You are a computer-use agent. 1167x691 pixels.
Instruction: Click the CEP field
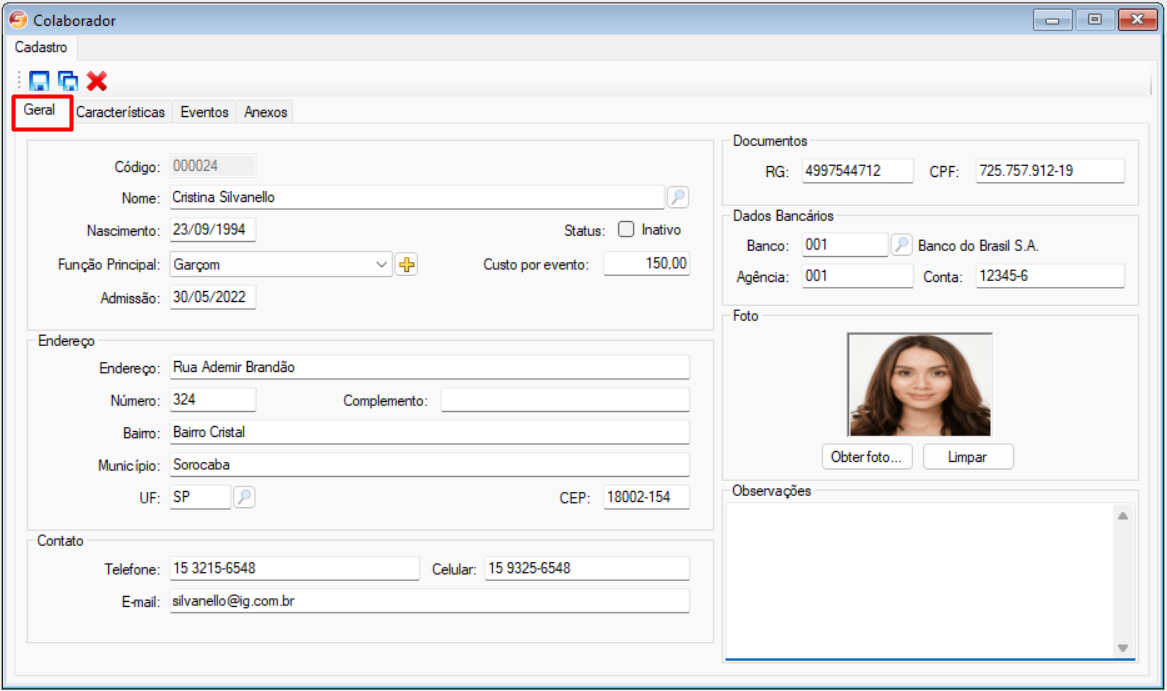(x=646, y=497)
